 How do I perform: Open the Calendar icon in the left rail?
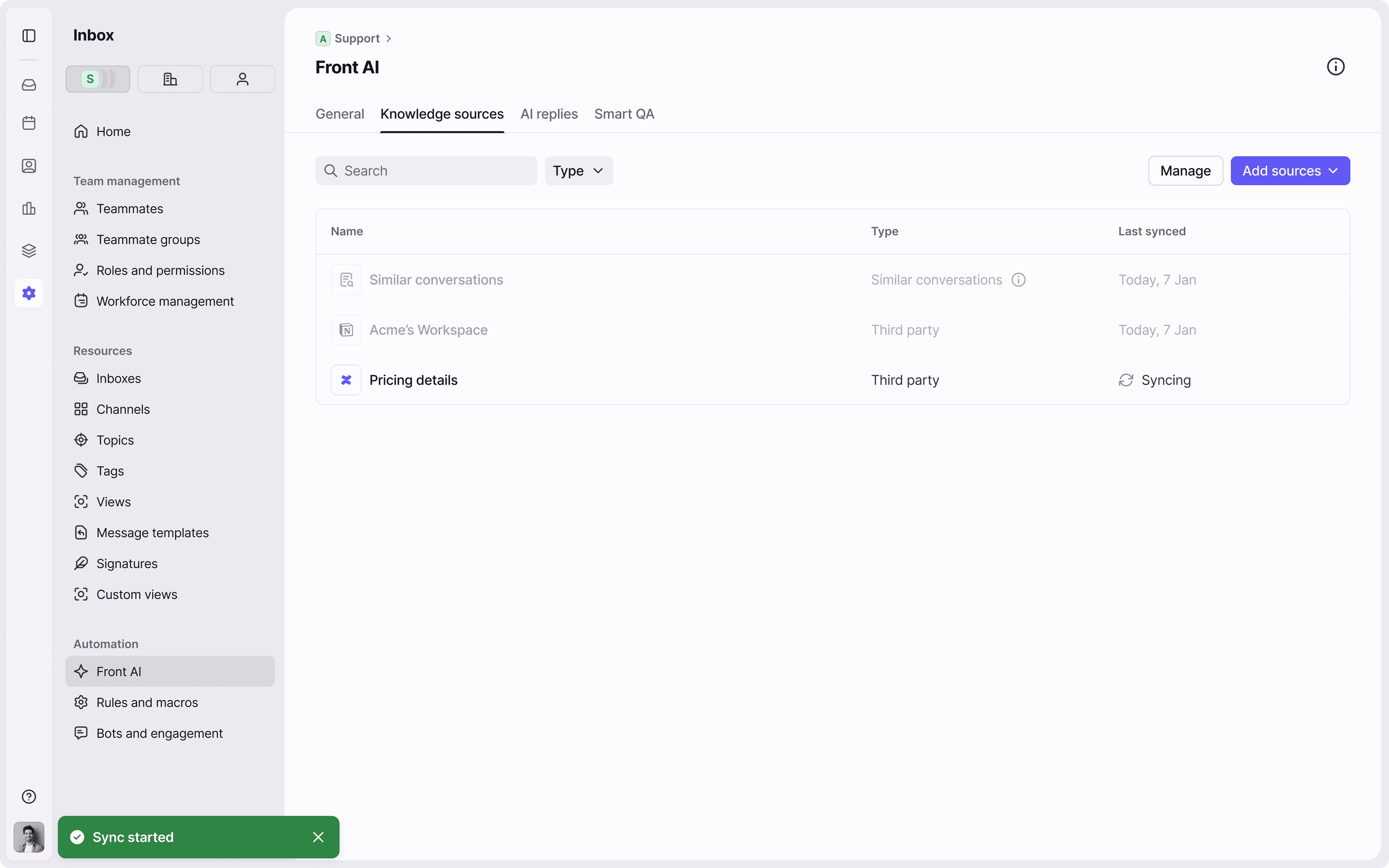[29, 122]
